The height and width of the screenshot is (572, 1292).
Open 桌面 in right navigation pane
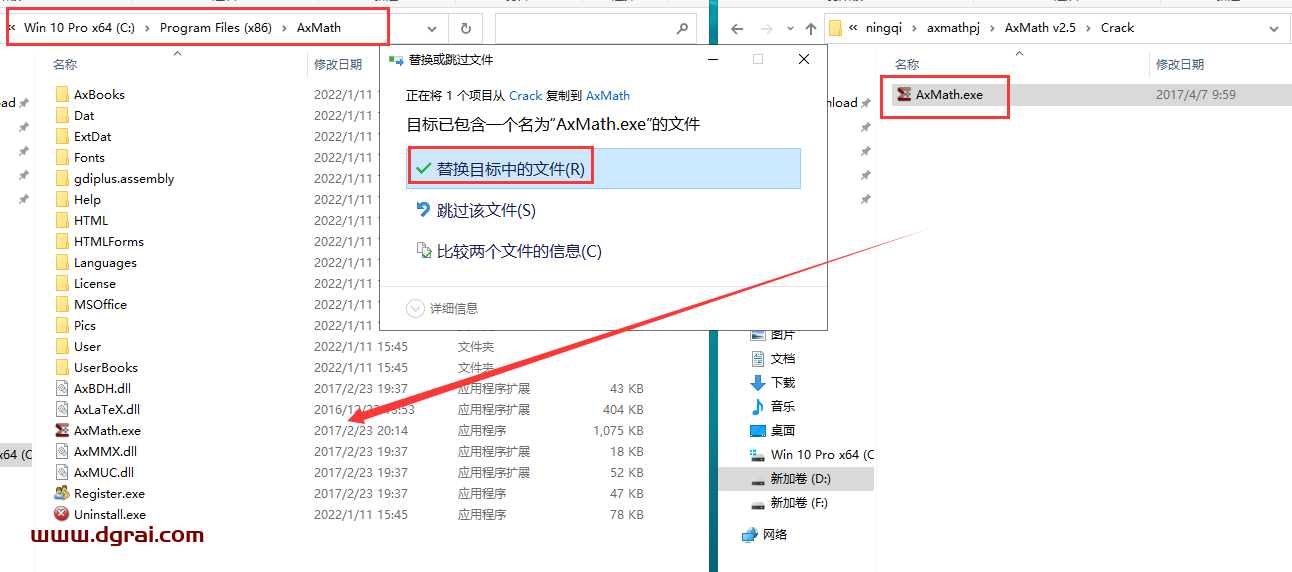[783, 430]
